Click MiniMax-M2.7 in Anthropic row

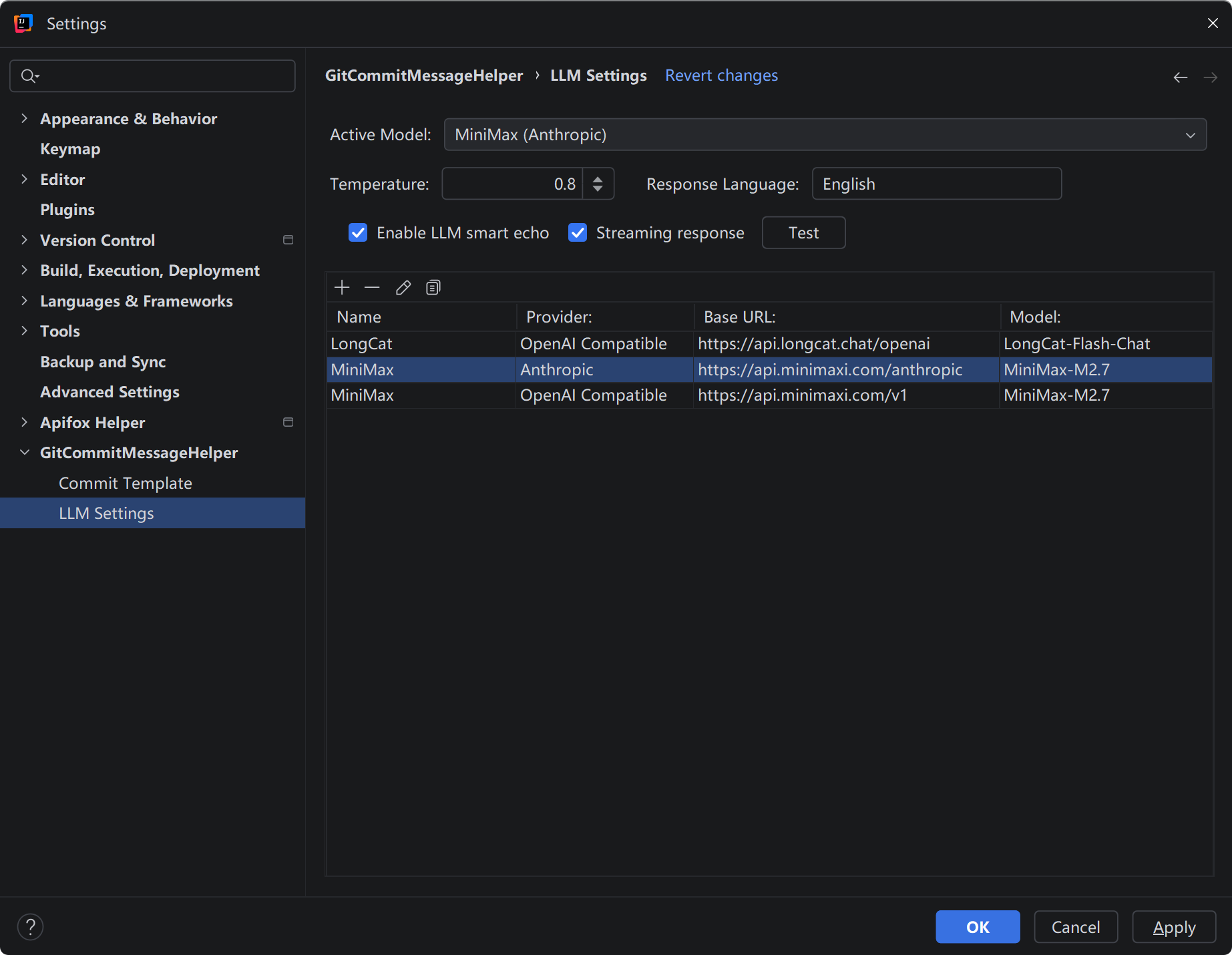(x=1106, y=369)
